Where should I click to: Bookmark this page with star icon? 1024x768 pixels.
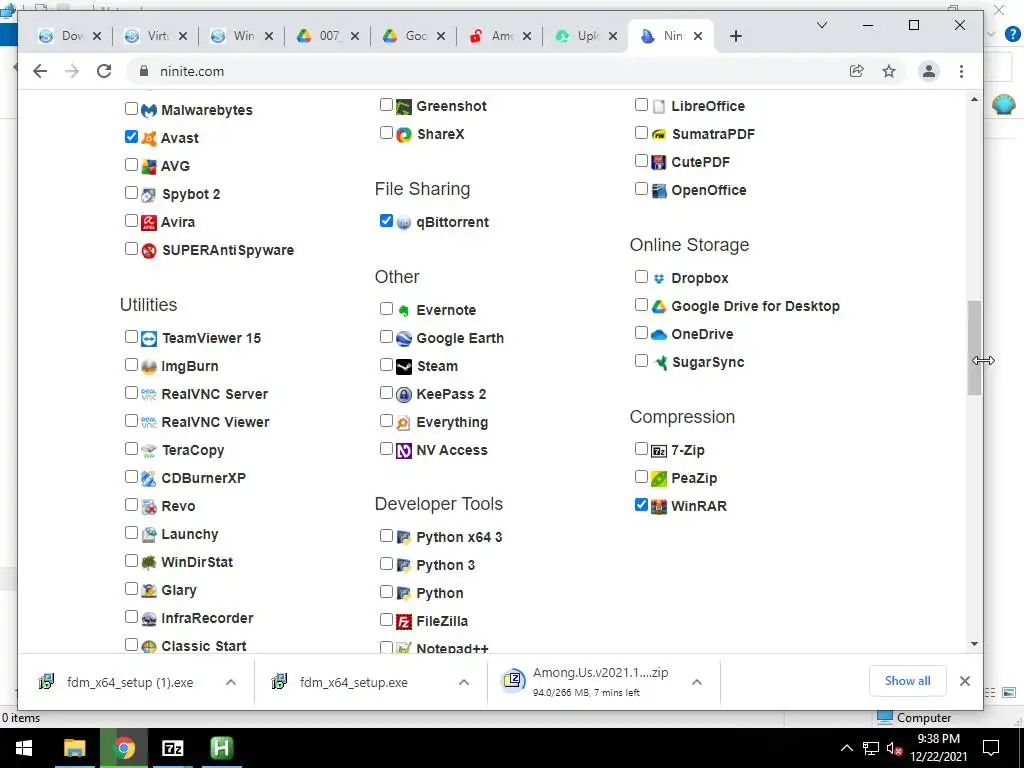pos(889,71)
